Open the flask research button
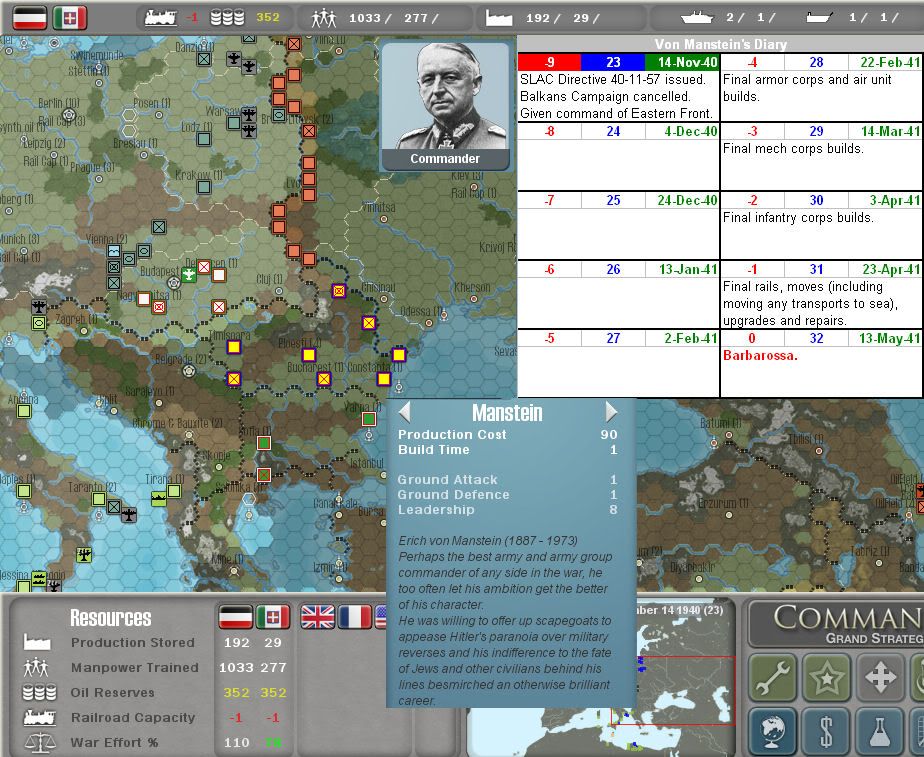This screenshot has width=924, height=757. click(880, 731)
